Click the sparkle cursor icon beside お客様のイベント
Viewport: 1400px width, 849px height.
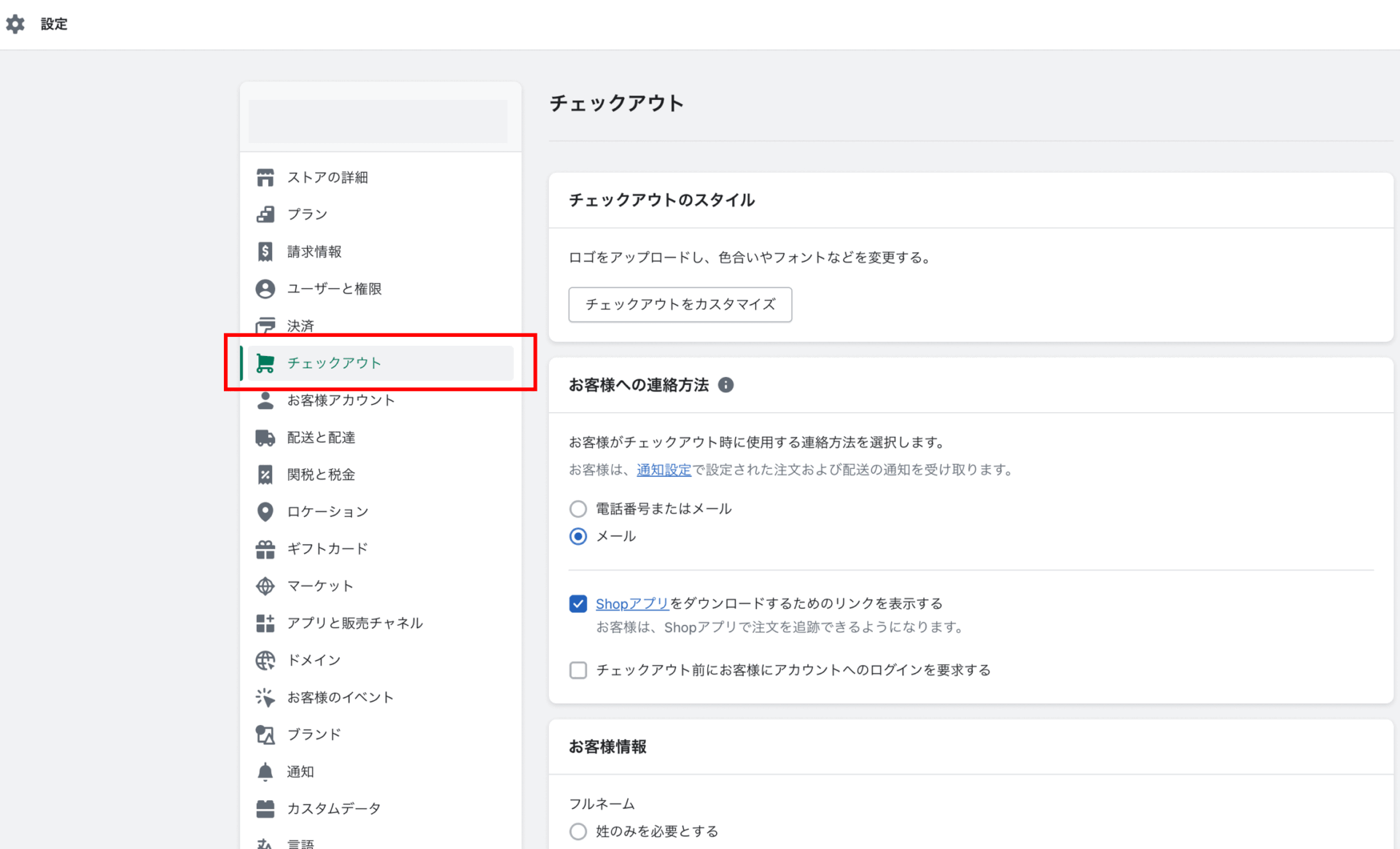[x=265, y=697]
